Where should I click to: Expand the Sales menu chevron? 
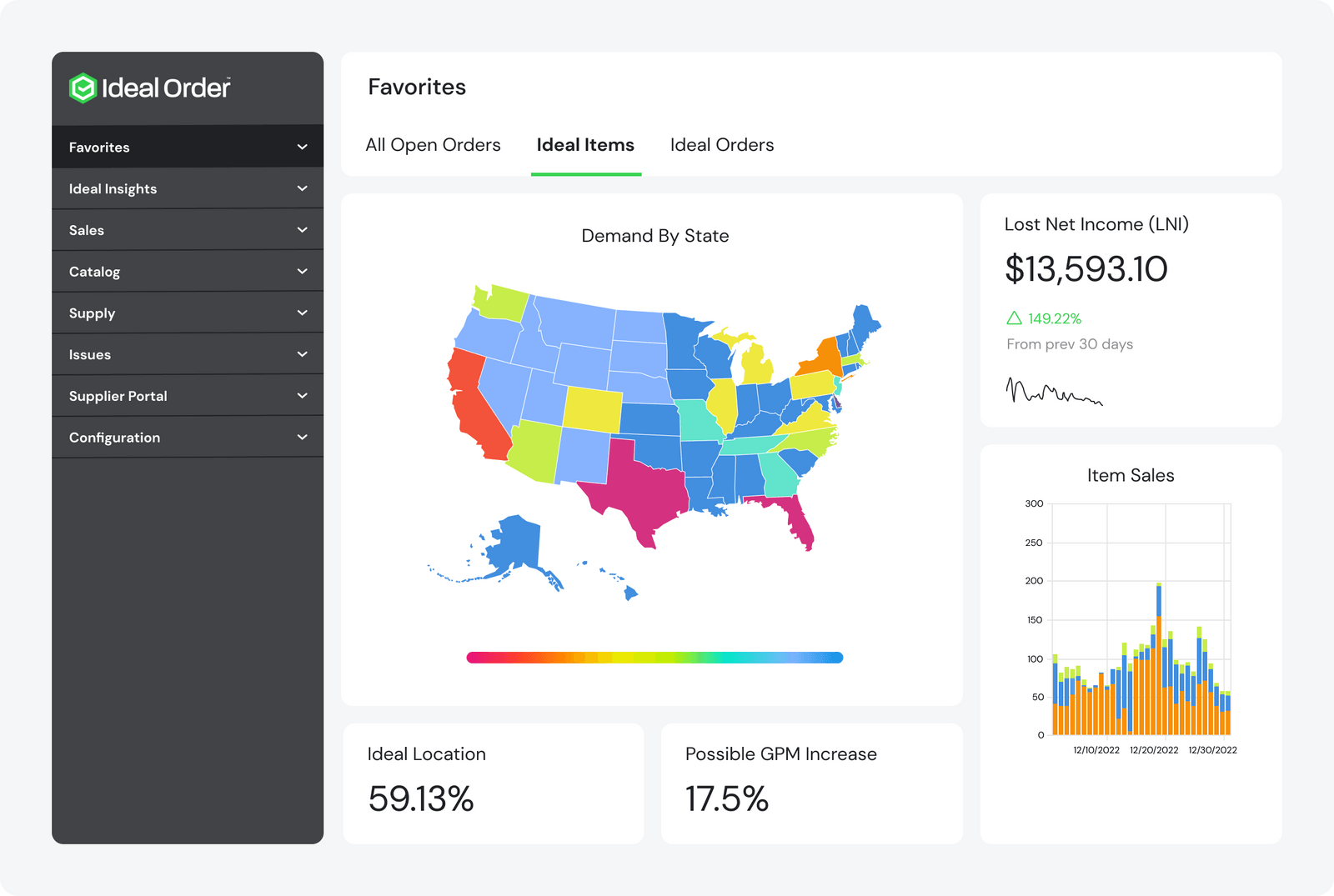[x=302, y=230]
